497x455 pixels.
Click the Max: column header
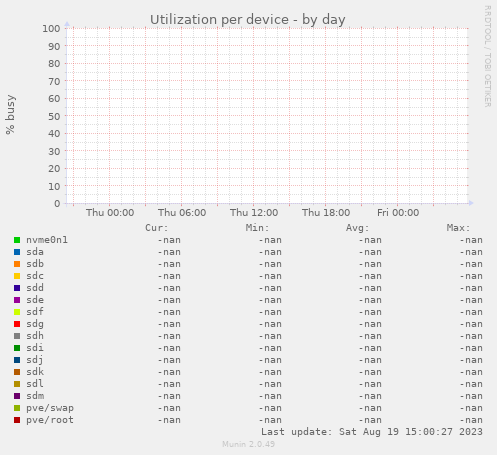458,228
